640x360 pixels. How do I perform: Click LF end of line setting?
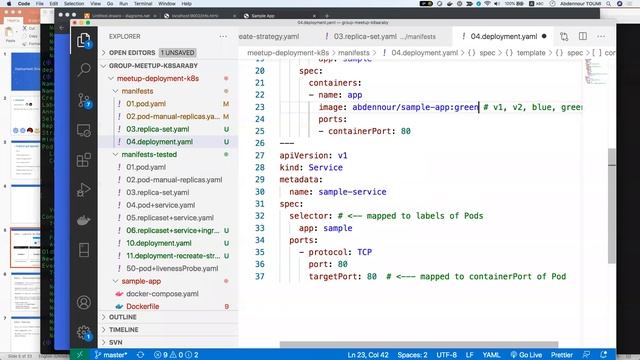pyautogui.click(x=469, y=355)
